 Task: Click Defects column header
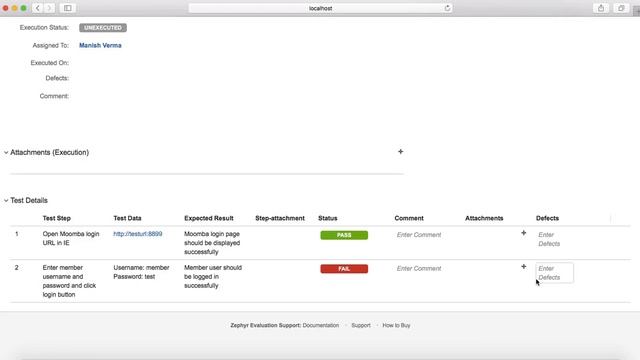point(547,218)
